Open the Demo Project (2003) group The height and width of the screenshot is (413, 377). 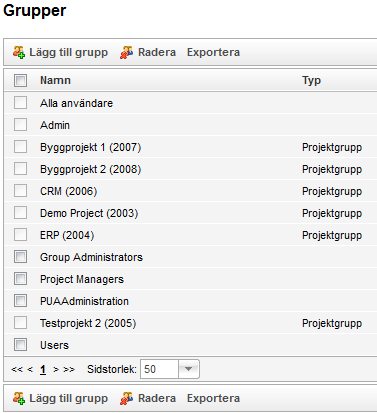click(89, 213)
